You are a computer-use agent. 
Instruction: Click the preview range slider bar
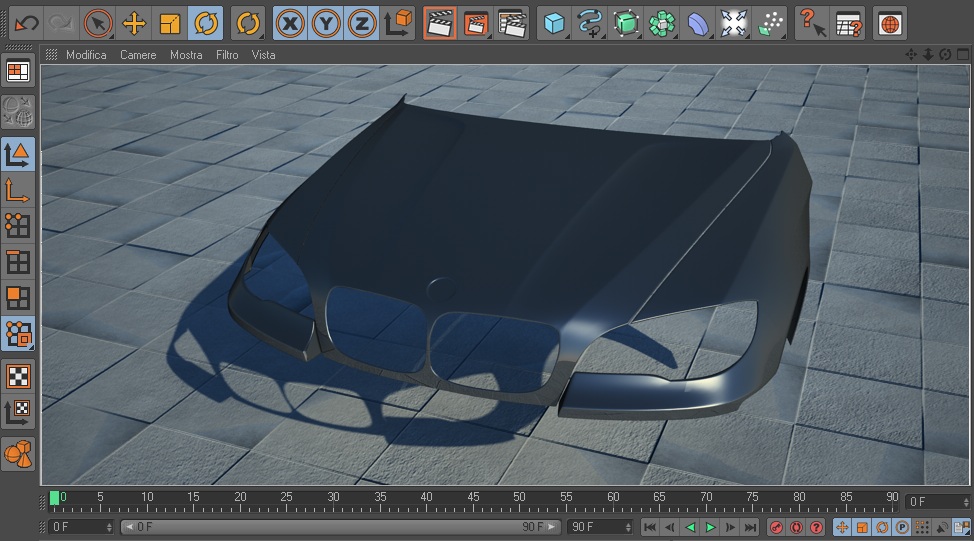click(x=340, y=527)
